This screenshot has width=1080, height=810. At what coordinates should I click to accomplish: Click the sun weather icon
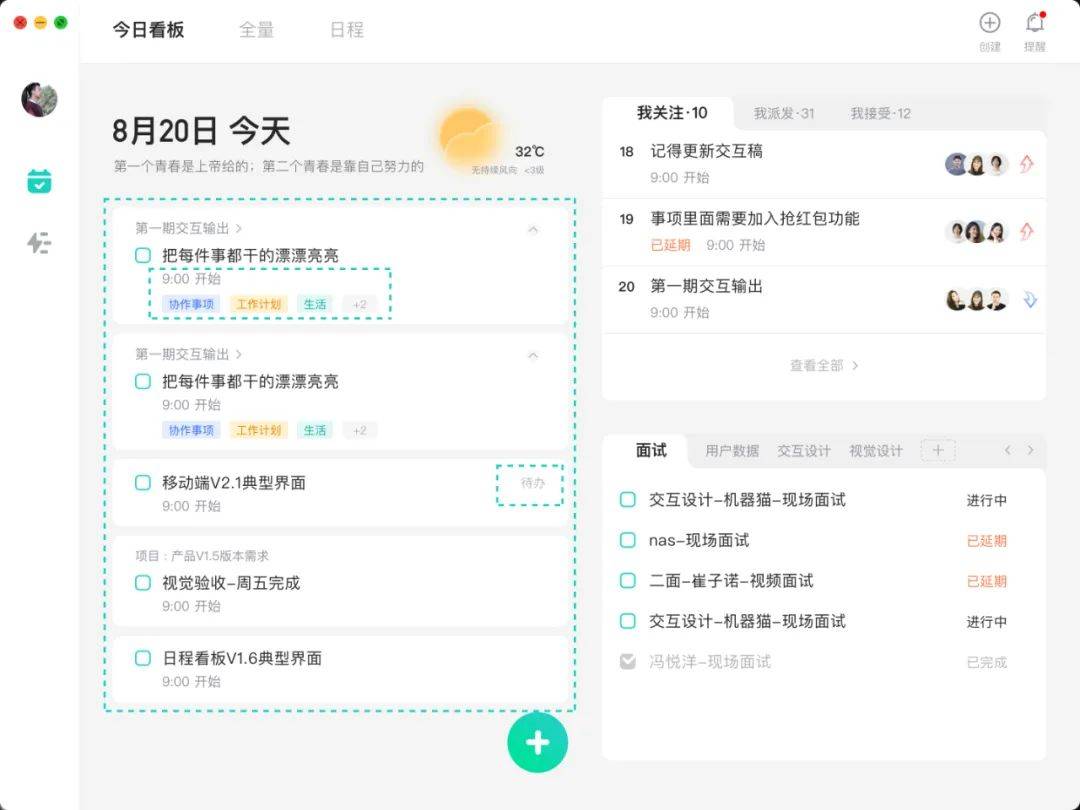coord(470,137)
